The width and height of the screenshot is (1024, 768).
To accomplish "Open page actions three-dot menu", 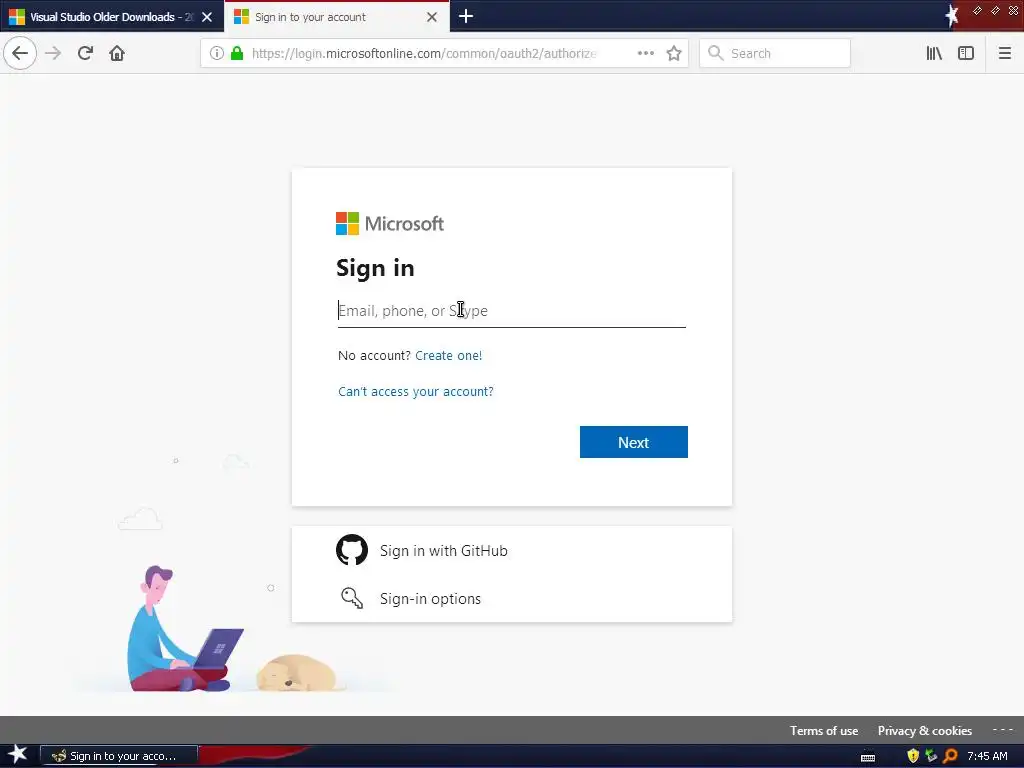I will 645,53.
